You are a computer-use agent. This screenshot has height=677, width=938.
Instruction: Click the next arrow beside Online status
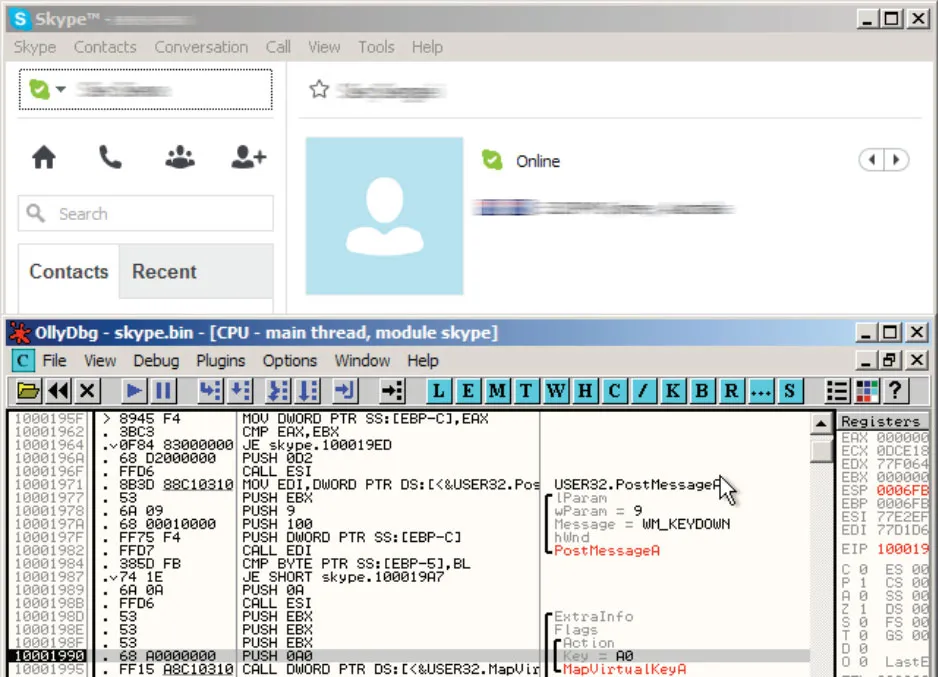[x=896, y=160]
